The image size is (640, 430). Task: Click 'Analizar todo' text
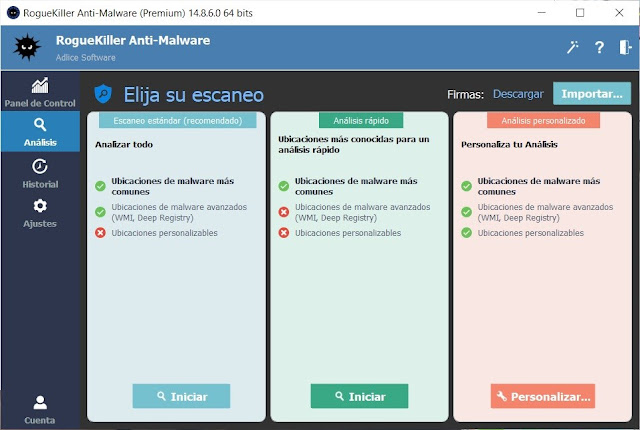124,144
